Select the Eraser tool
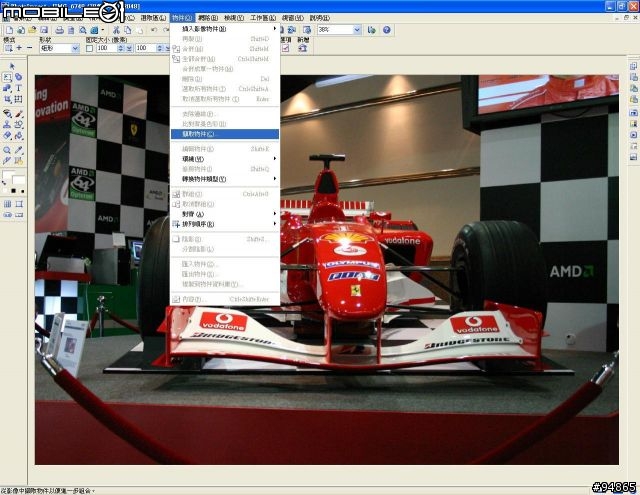This screenshot has height=495, width=640. click(7, 135)
